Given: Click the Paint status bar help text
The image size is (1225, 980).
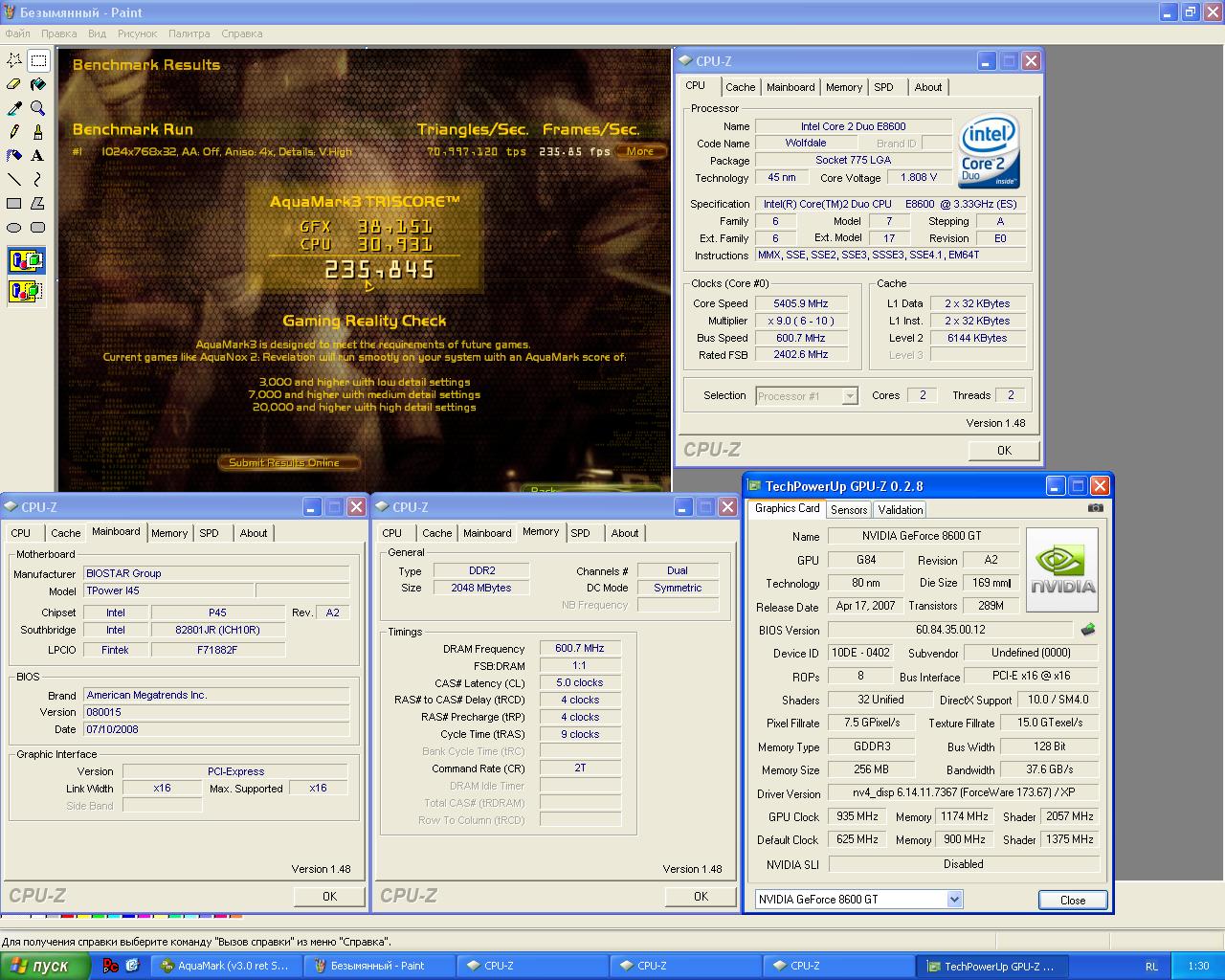Looking at the screenshot, I should pyautogui.click(x=196, y=942).
